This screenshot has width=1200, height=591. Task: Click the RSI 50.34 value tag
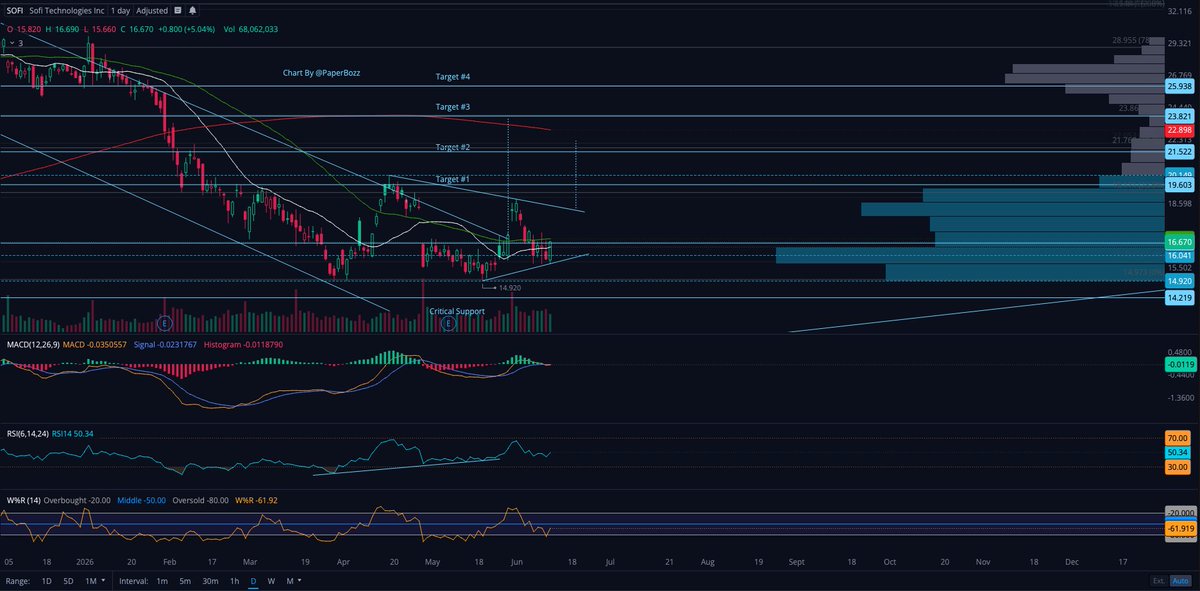coord(1179,452)
